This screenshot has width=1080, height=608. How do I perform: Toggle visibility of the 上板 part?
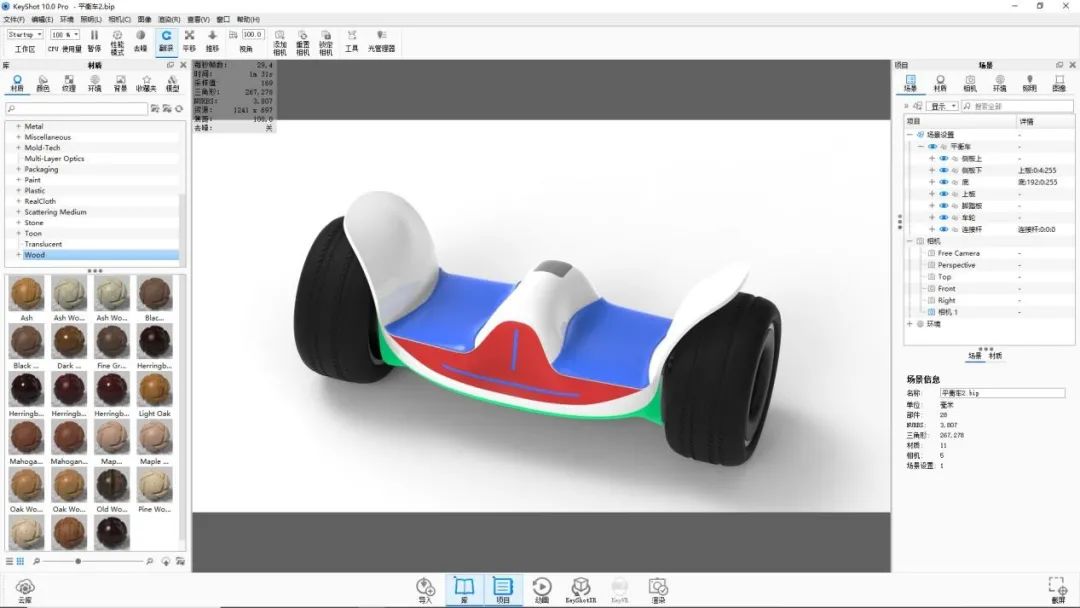(943, 194)
